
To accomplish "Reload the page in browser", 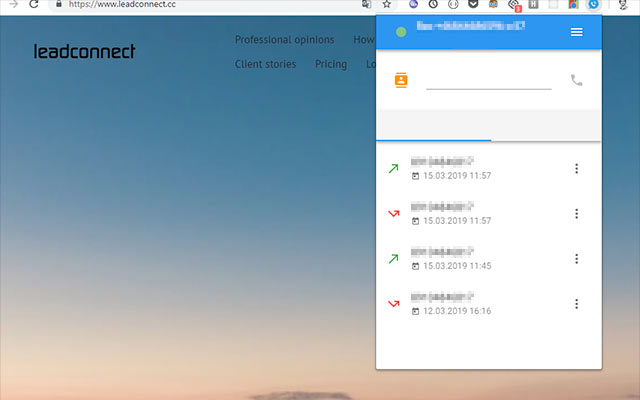I will coord(33,4).
